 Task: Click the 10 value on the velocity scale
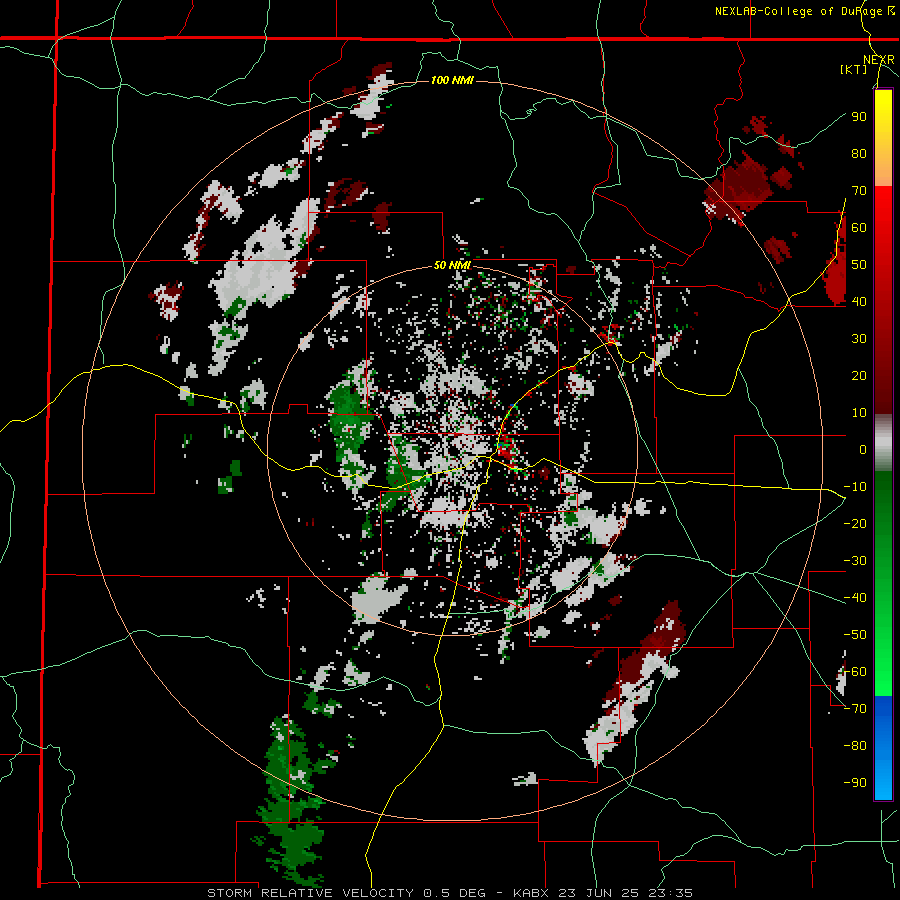click(859, 413)
